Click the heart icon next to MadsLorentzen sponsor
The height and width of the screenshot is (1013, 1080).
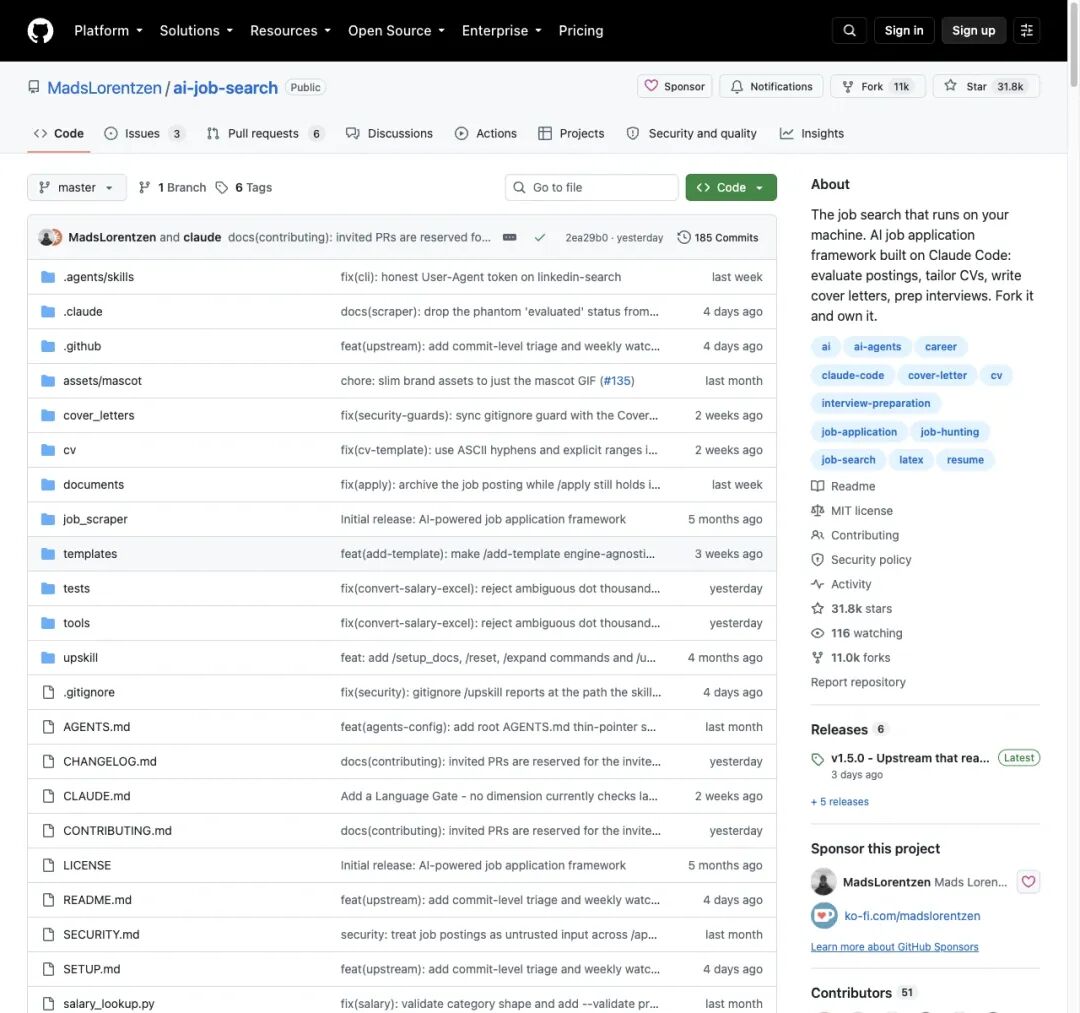pos(1028,881)
